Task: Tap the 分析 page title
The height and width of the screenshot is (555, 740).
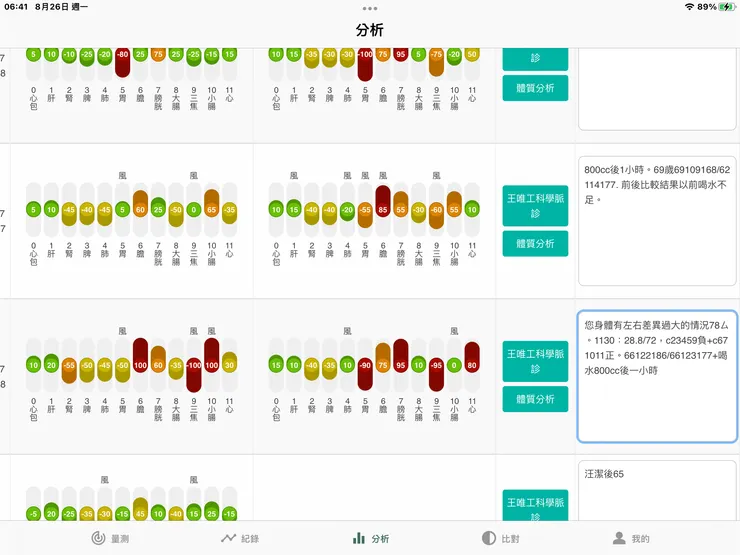Action: pyautogui.click(x=370, y=30)
